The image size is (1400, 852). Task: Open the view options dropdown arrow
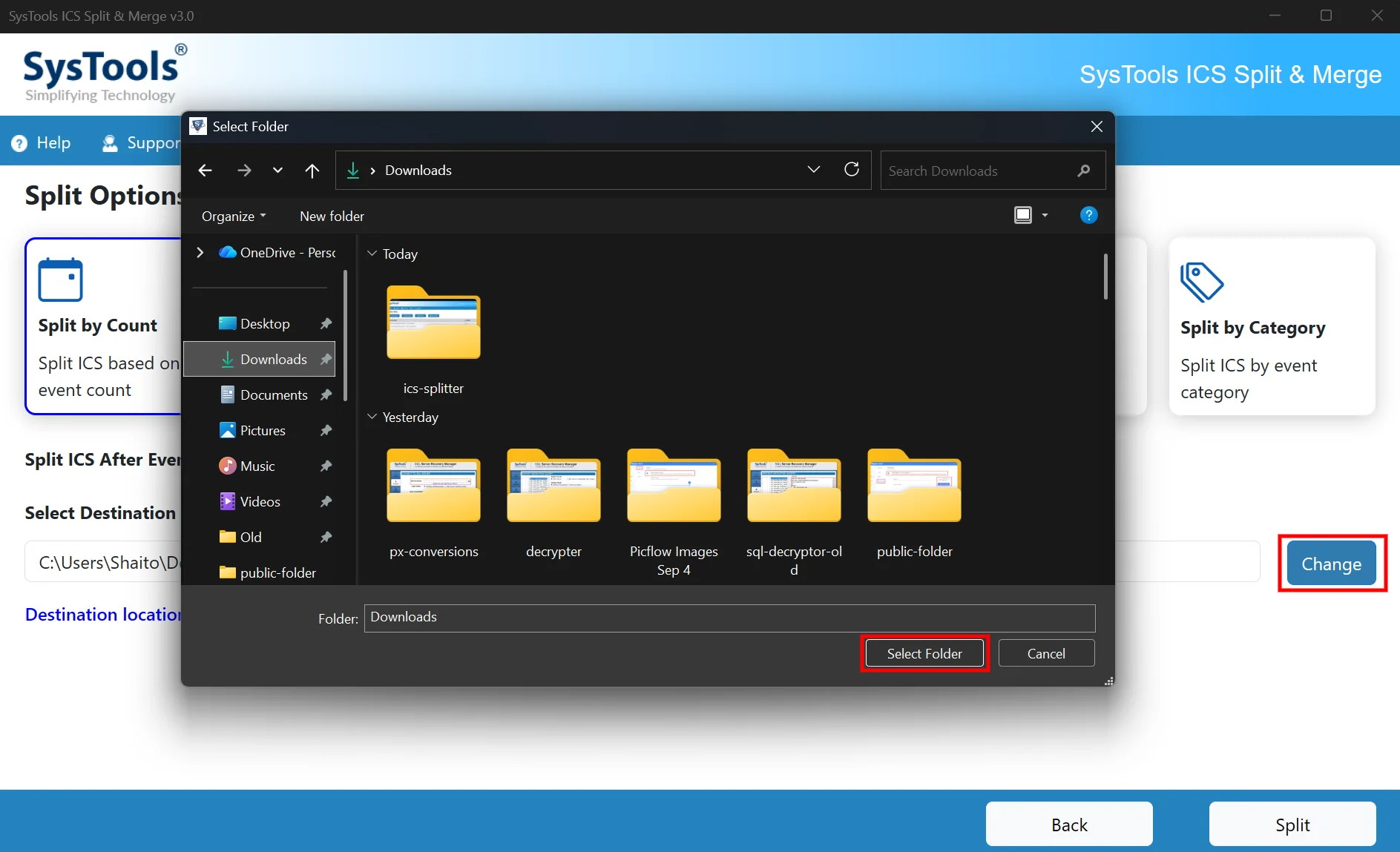[x=1045, y=215]
